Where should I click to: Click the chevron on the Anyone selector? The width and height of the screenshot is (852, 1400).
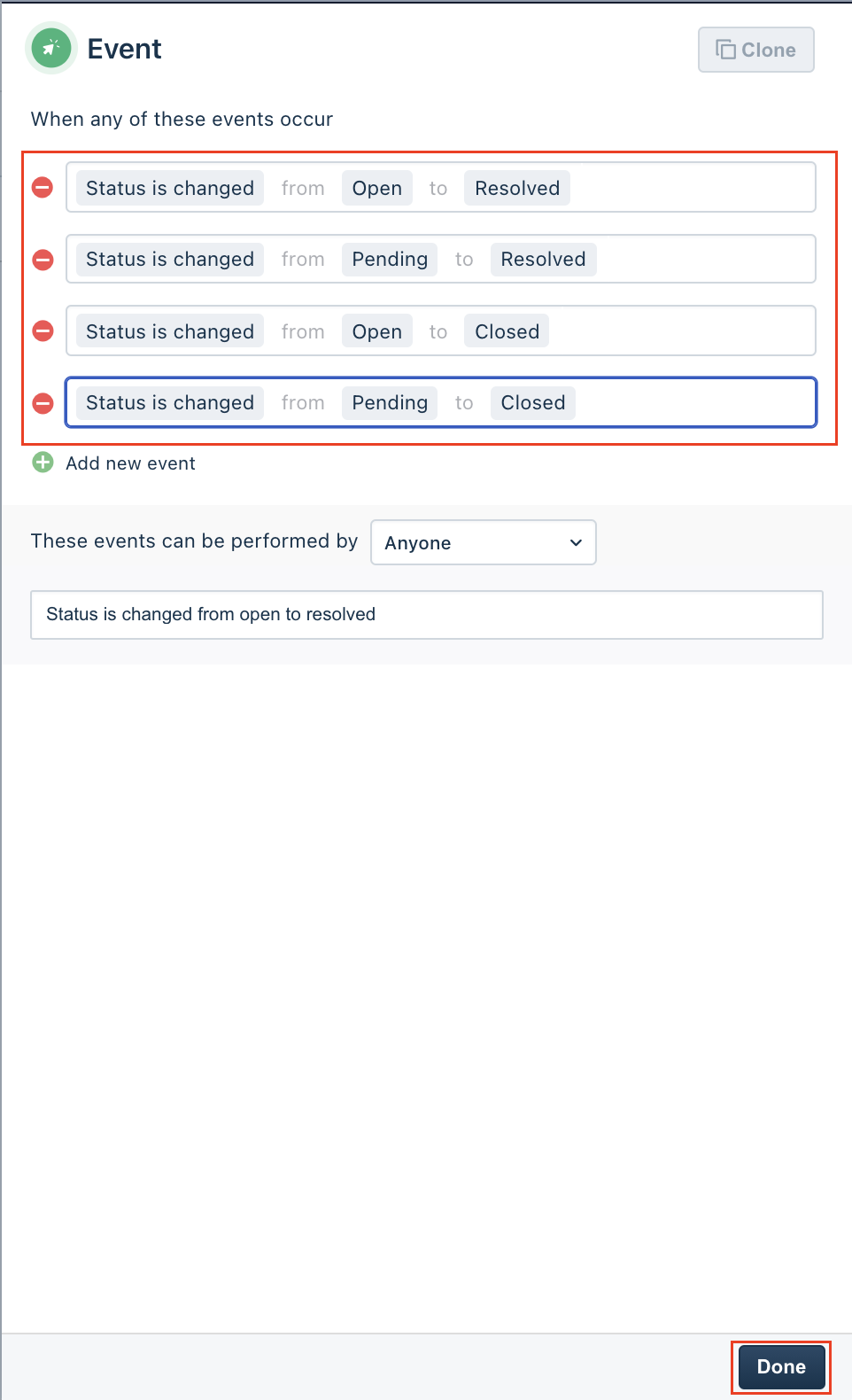[575, 542]
